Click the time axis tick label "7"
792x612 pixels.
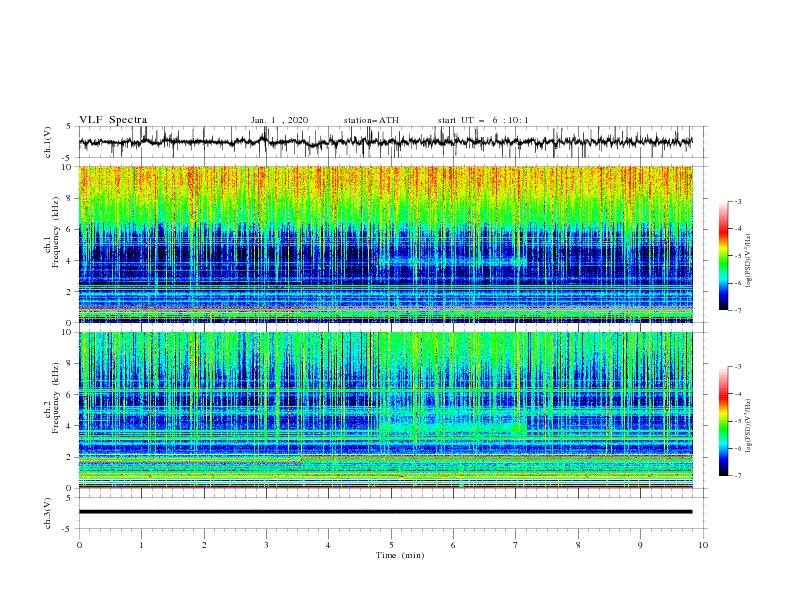516,545
